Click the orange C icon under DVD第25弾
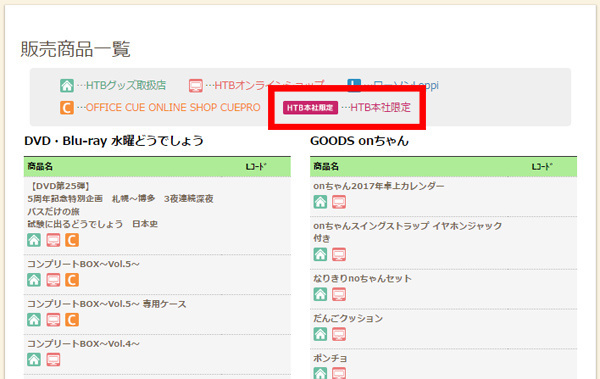Screen dimensions: 600x379 coord(72,240)
